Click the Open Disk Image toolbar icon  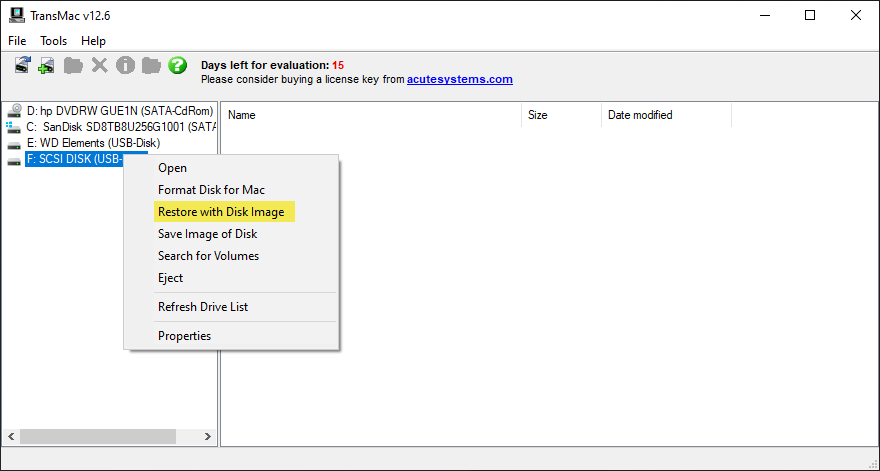tap(22, 65)
